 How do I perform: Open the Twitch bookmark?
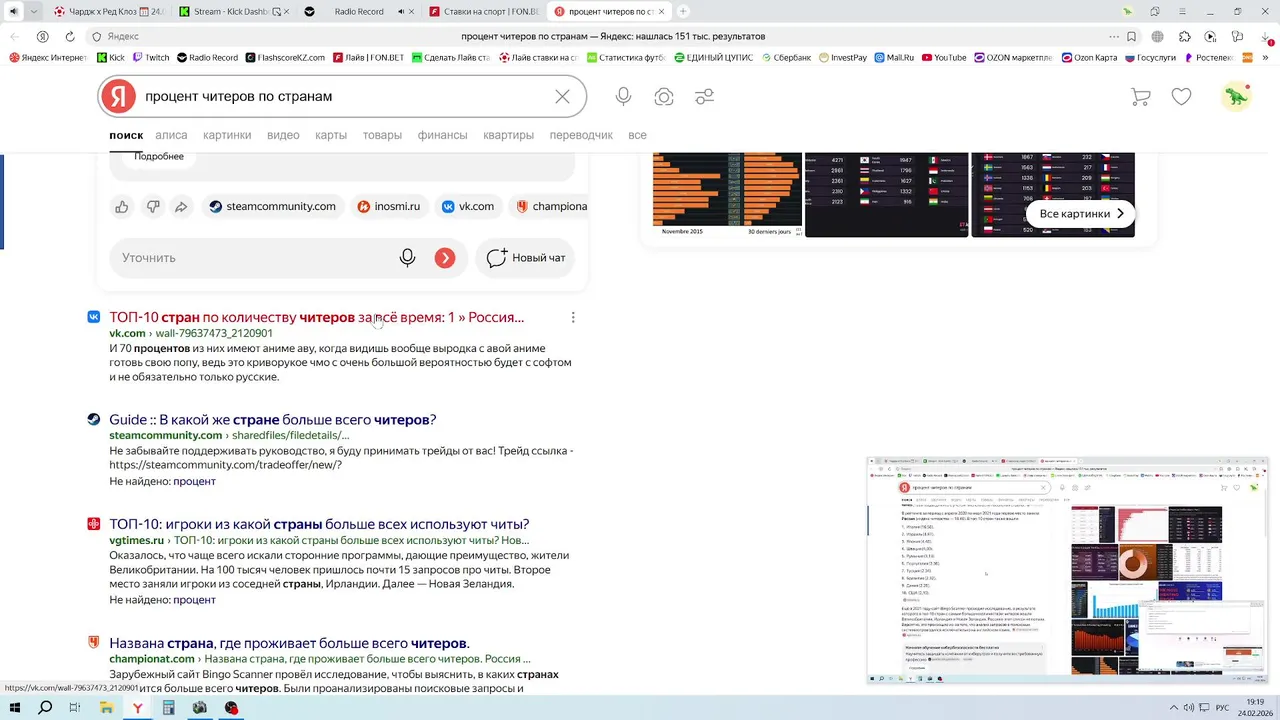pyautogui.click(x=151, y=58)
